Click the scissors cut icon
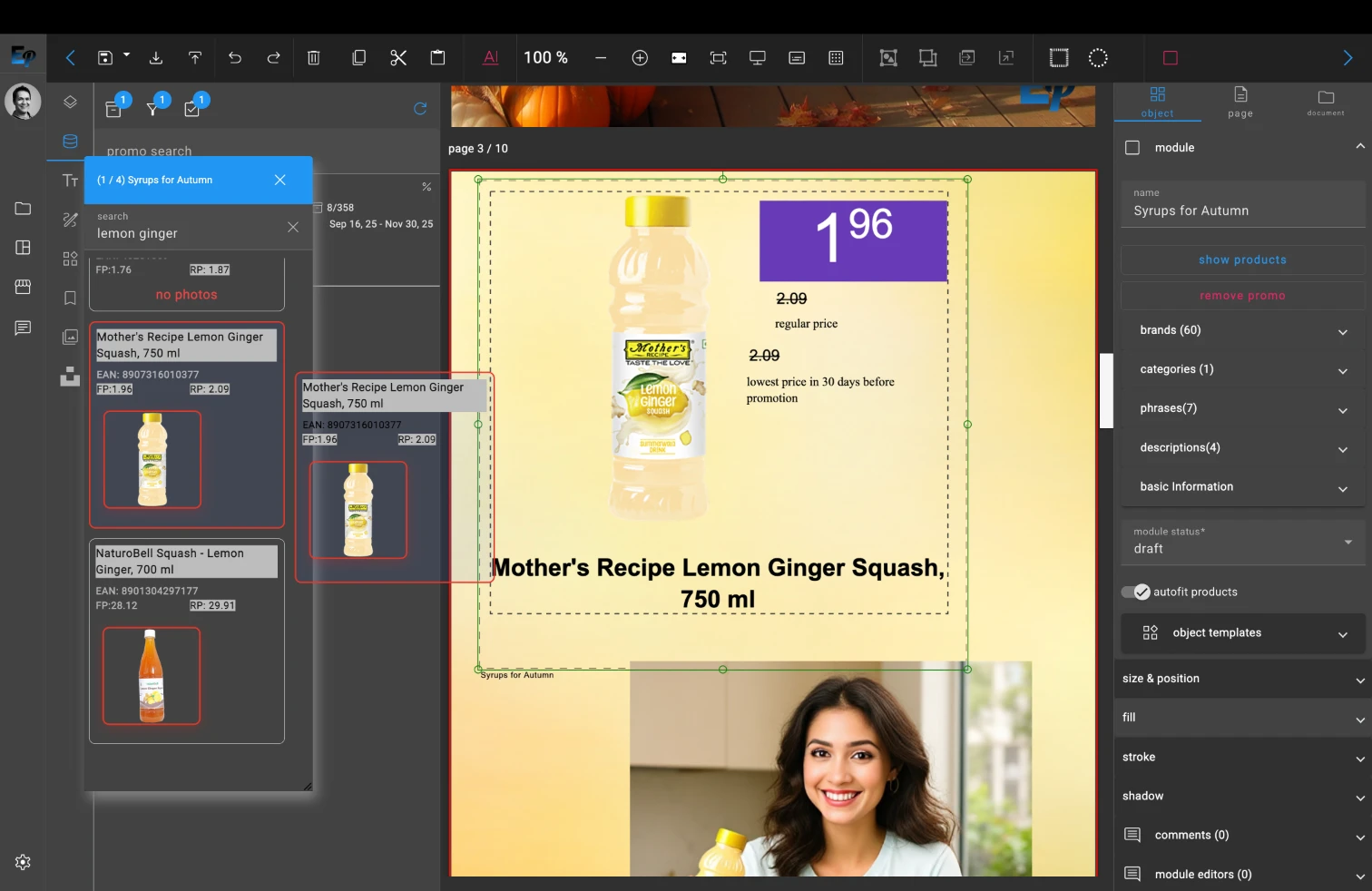1372x891 pixels. [398, 58]
